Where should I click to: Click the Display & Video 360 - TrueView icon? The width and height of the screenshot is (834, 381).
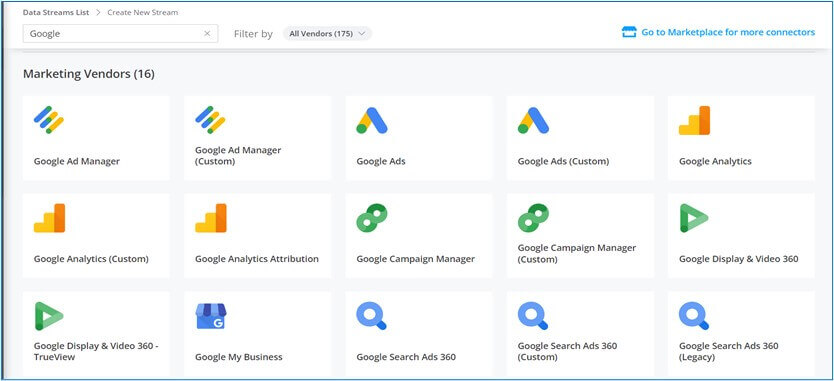coord(49,316)
